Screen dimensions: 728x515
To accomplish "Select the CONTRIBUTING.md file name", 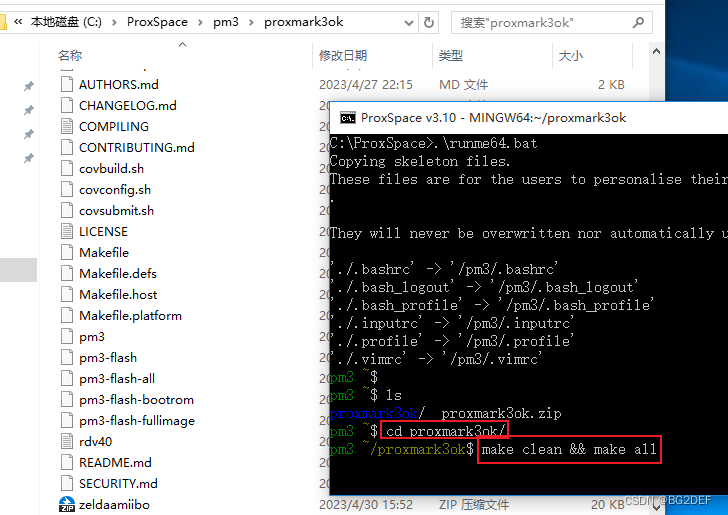I will tap(136, 147).
